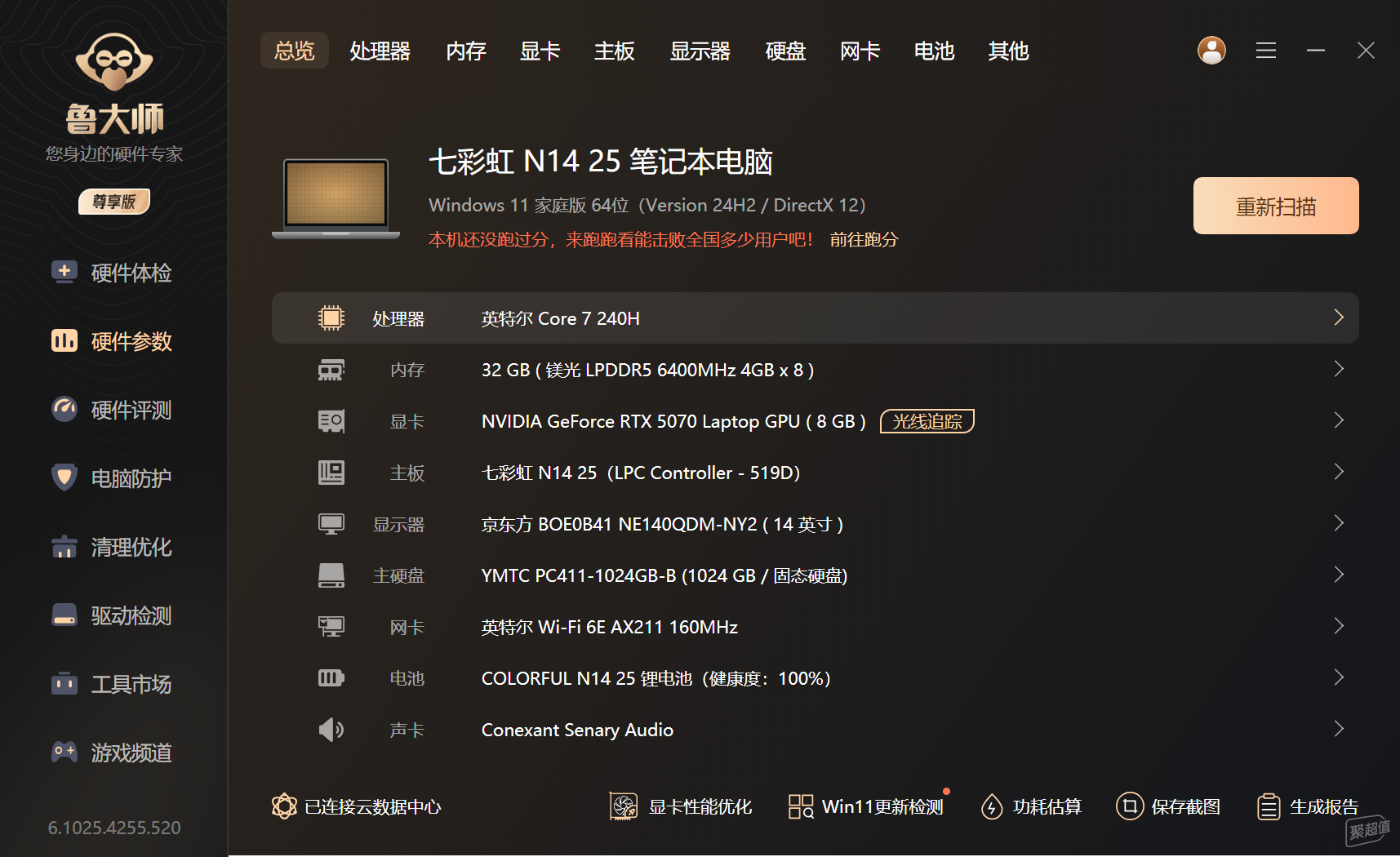Open the hamburger main menu
This screenshot has height=857, width=1400.
[1266, 51]
